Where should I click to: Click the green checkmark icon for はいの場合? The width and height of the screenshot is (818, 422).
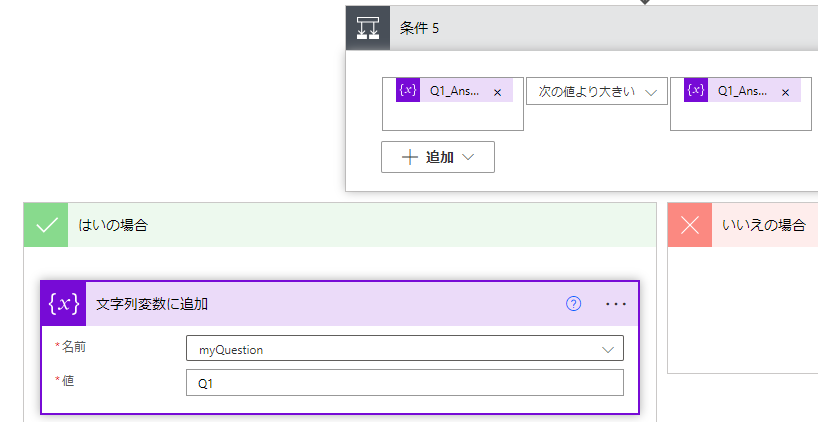(47, 225)
